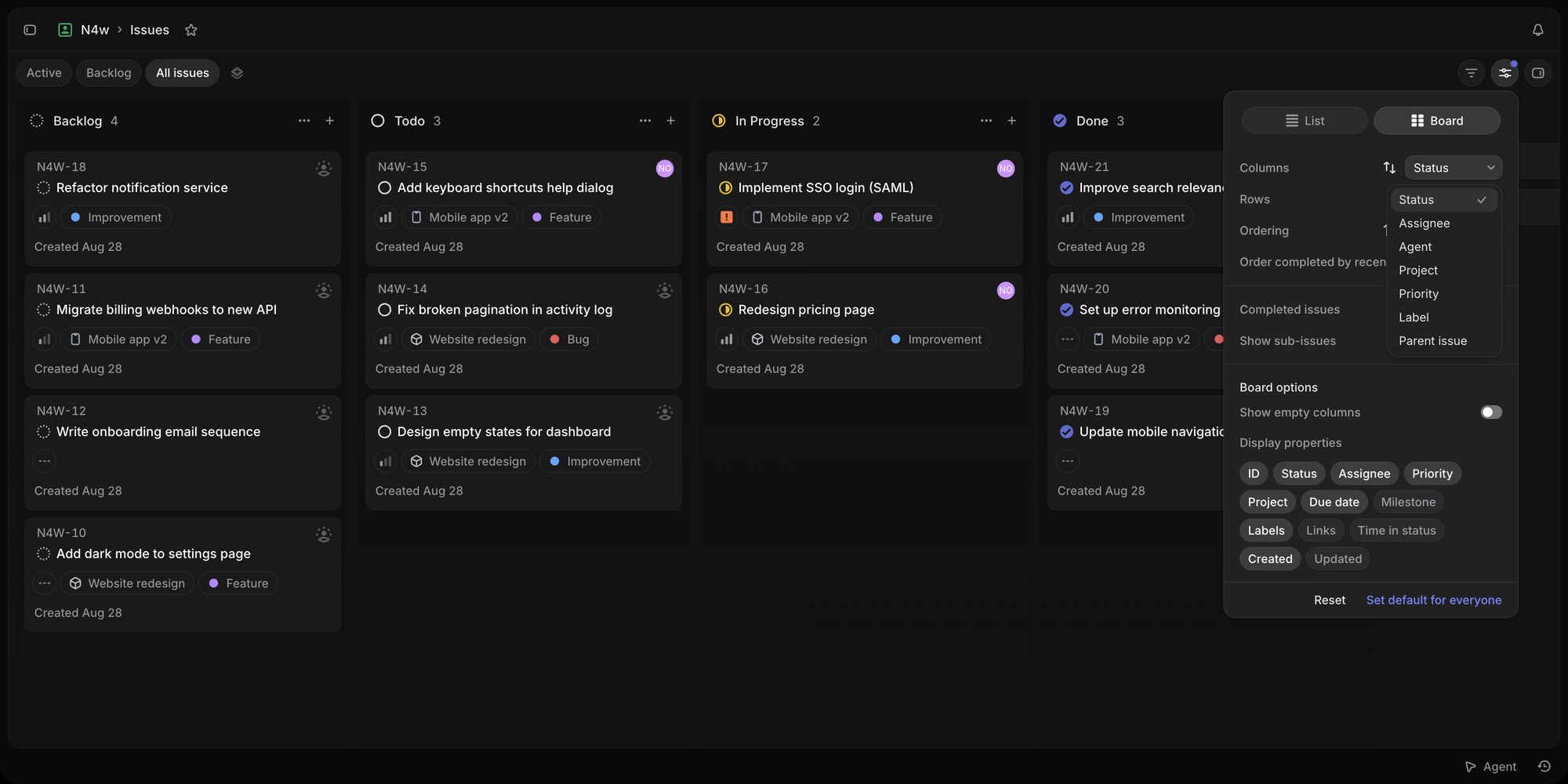This screenshot has height=784, width=1568.
Task: Click Improvement label on N4W-18
Action: tap(115, 217)
